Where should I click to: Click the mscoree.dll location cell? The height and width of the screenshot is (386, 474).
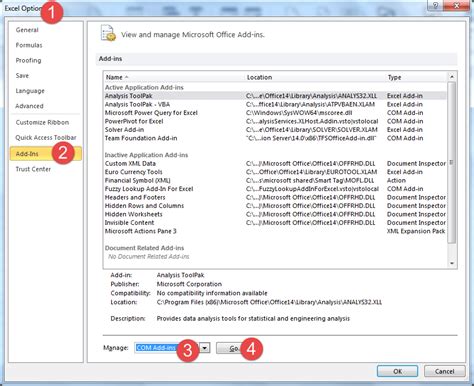pyautogui.click(x=299, y=113)
